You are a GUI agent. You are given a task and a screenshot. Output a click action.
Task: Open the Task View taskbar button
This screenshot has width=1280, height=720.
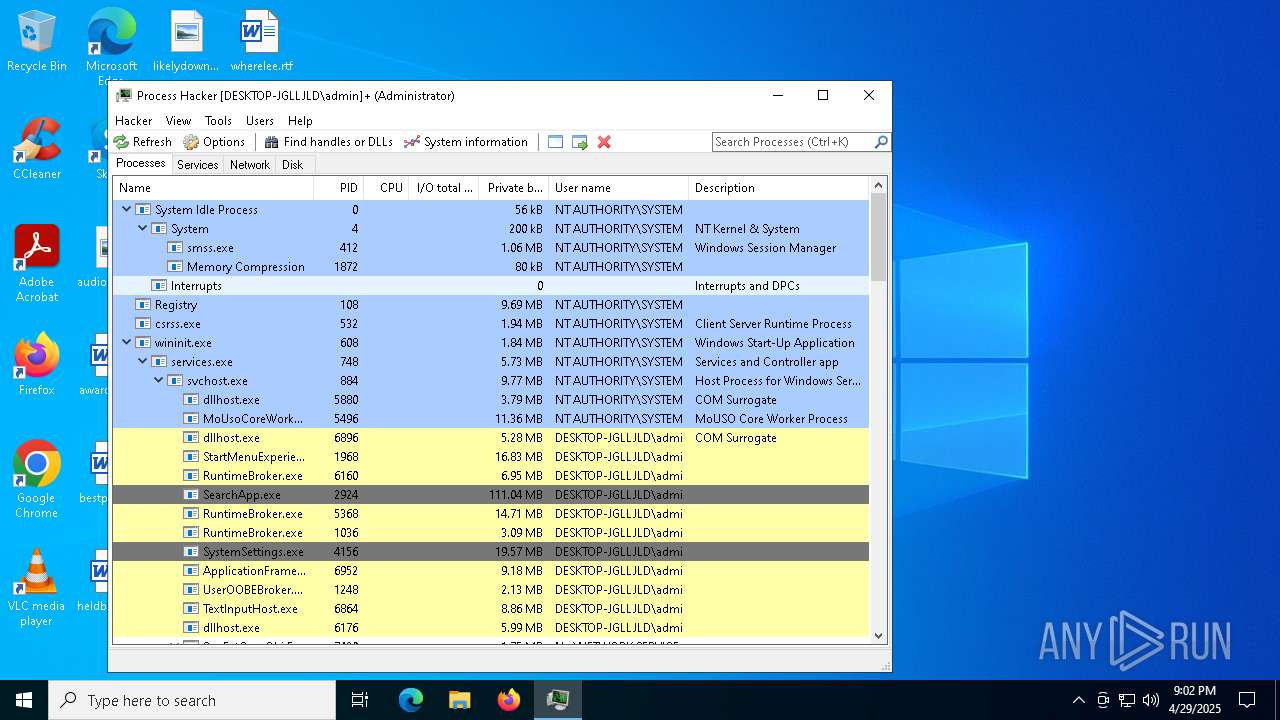(360, 700)
